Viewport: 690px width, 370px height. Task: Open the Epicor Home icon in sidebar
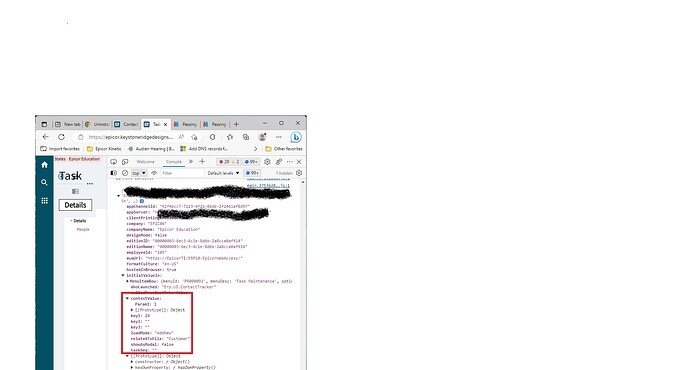44,165
